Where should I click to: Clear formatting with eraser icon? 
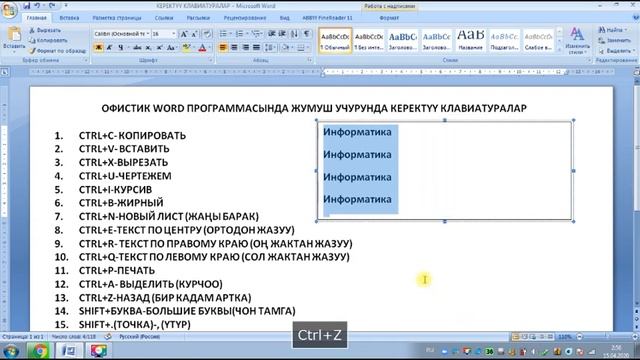pyautogui.click(x=207, y=34)
